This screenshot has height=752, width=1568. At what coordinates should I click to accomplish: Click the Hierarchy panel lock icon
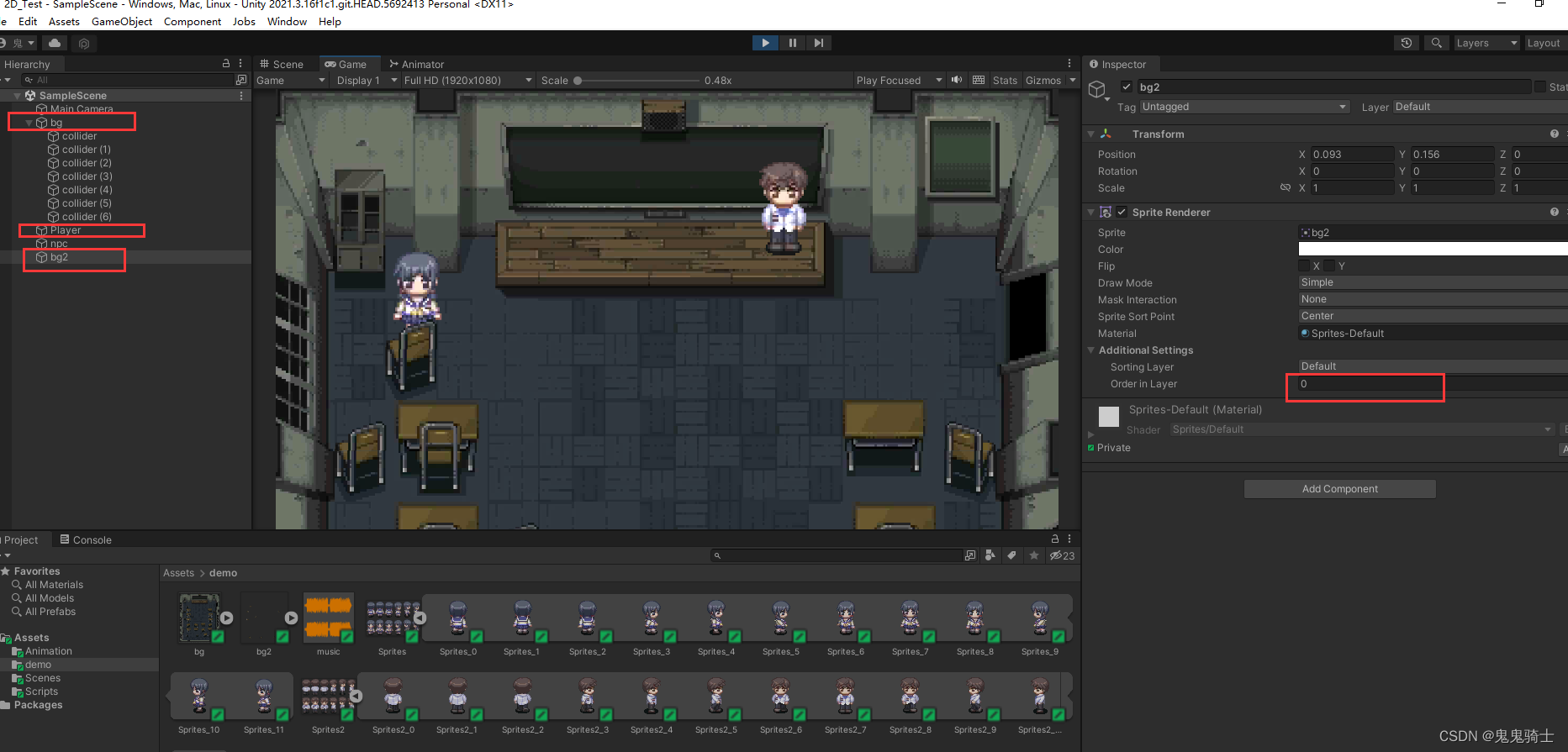(225, 64)
